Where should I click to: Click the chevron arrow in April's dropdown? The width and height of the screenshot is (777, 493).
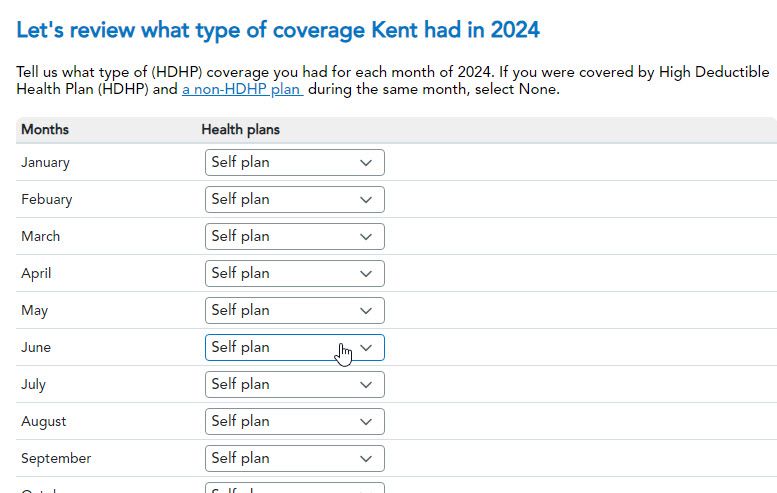[366, 273]
